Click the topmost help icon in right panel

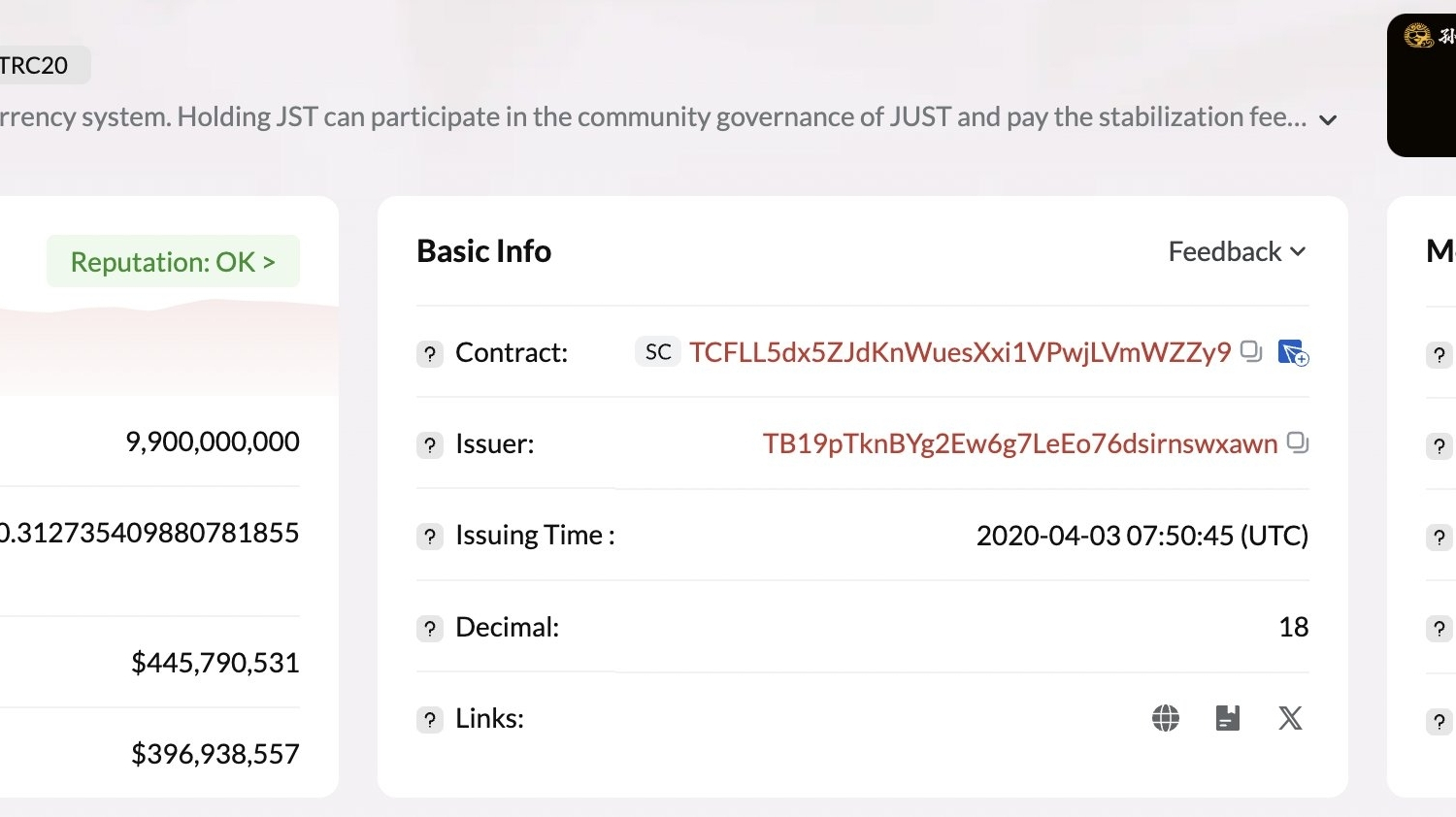(x=1439, y=354)
